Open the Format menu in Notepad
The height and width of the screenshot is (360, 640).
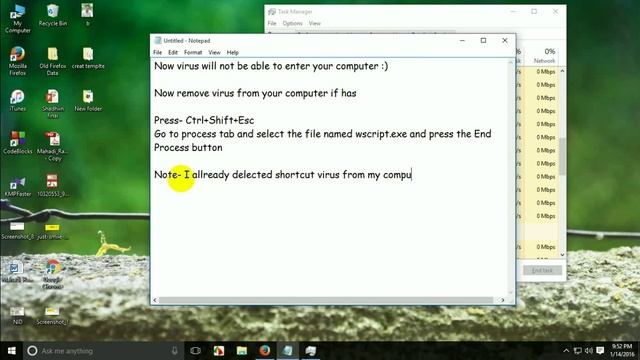[x=193, y=52]
